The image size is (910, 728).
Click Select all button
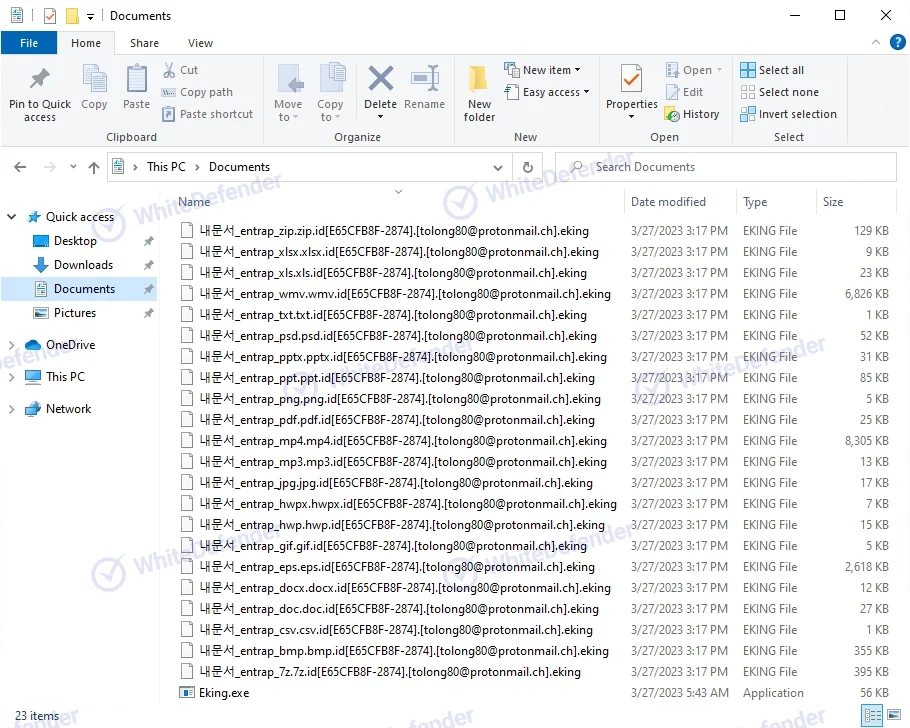(x=772, y=70)
